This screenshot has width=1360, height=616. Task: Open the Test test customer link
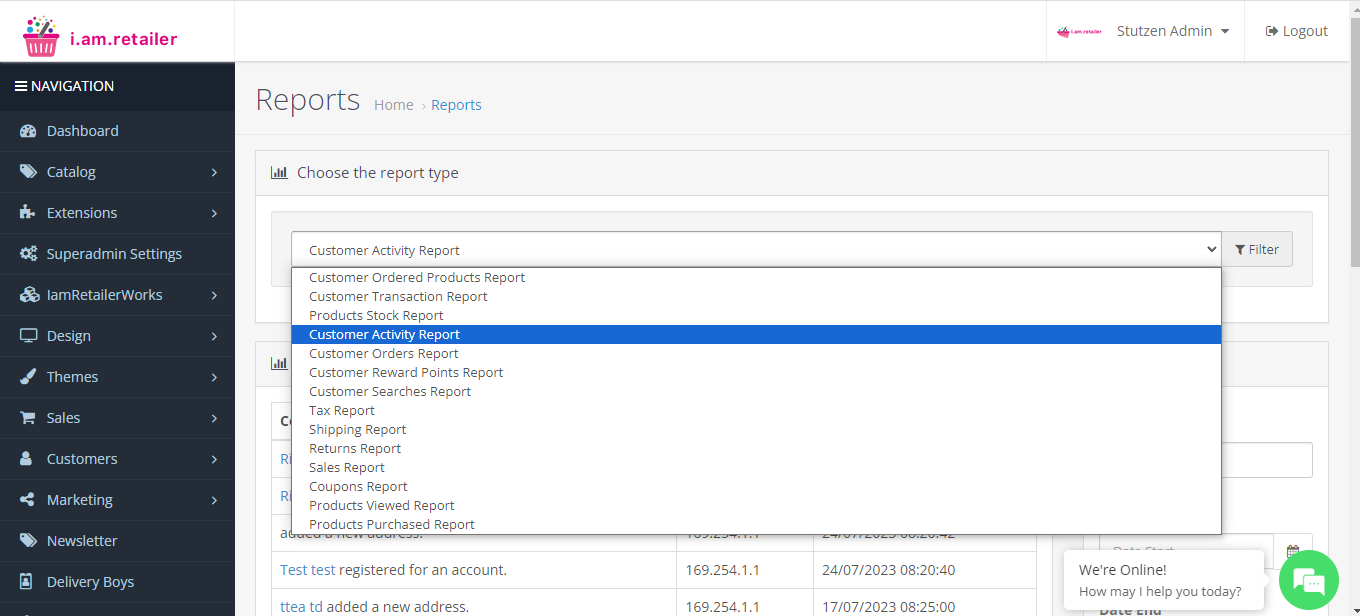(x=308, y=570)
